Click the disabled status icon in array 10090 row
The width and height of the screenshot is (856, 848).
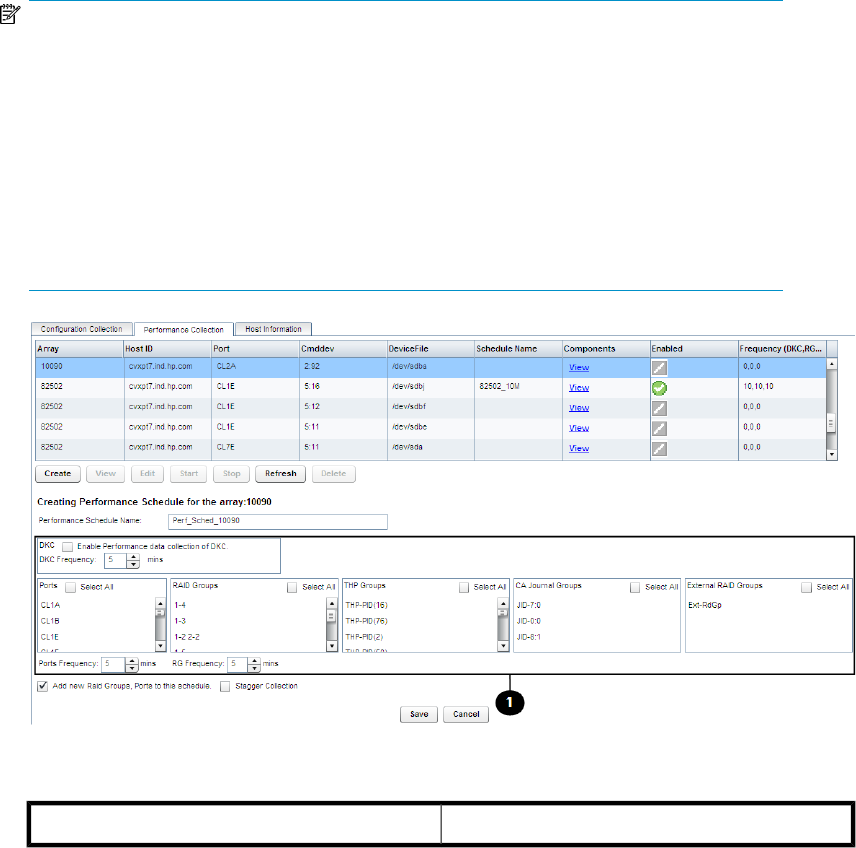659,367
